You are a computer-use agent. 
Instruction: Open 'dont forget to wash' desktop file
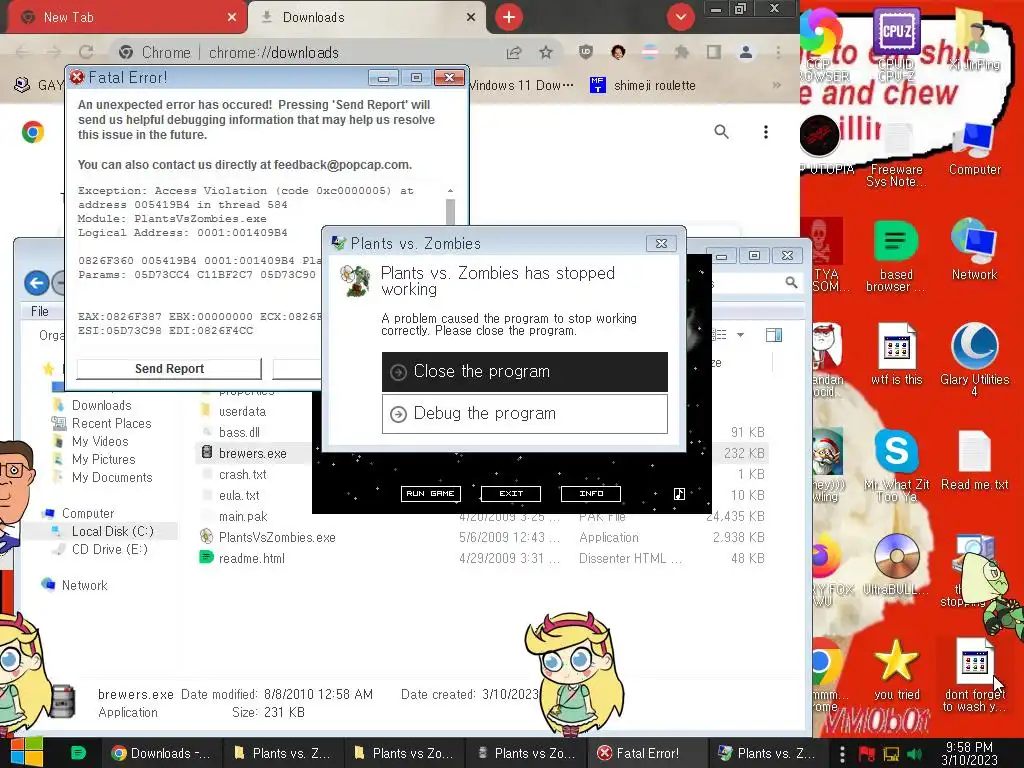(x=974, y=676)
